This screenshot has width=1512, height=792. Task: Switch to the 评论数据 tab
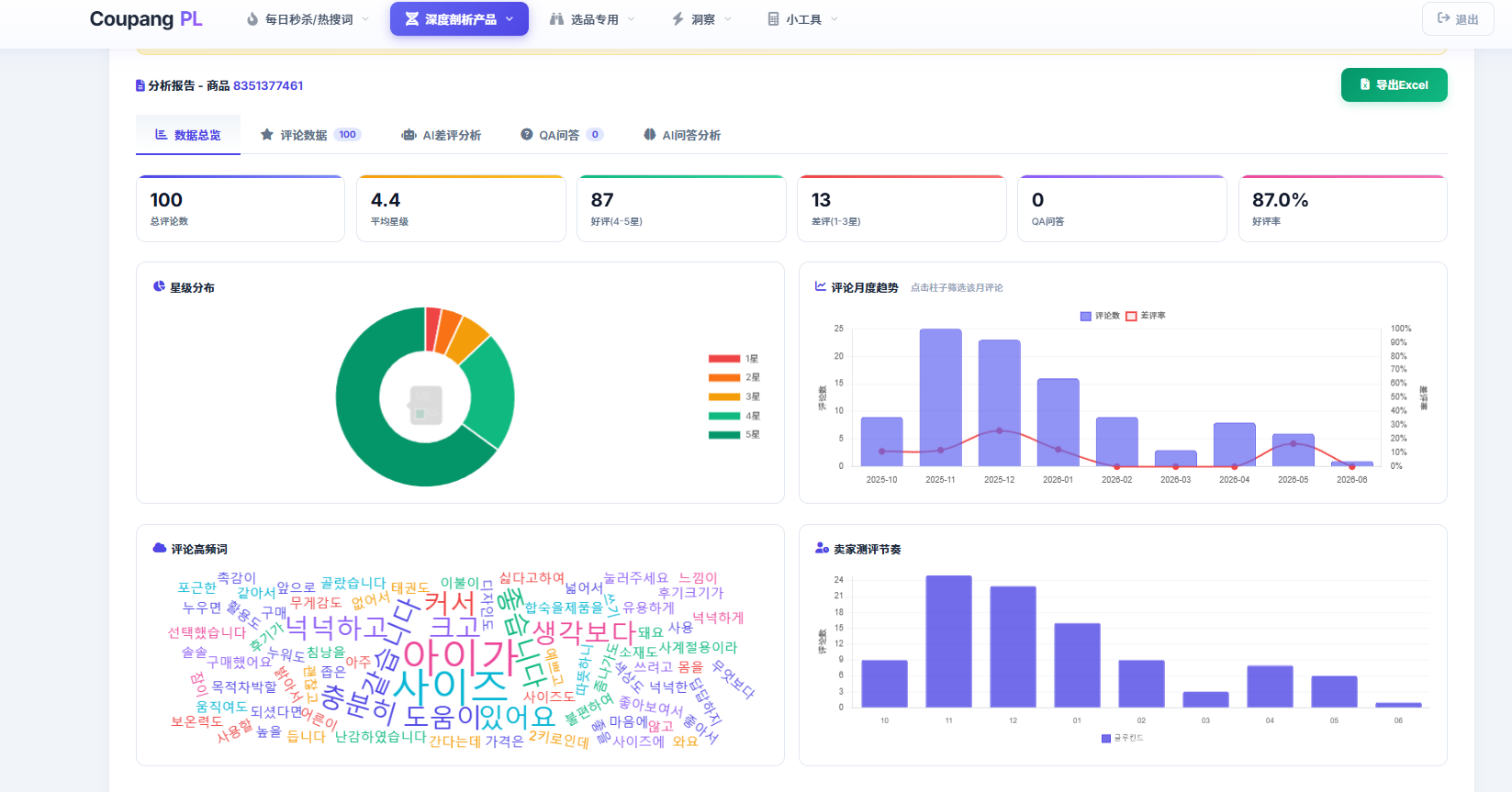pyautogui.click(x=311, y=135)
